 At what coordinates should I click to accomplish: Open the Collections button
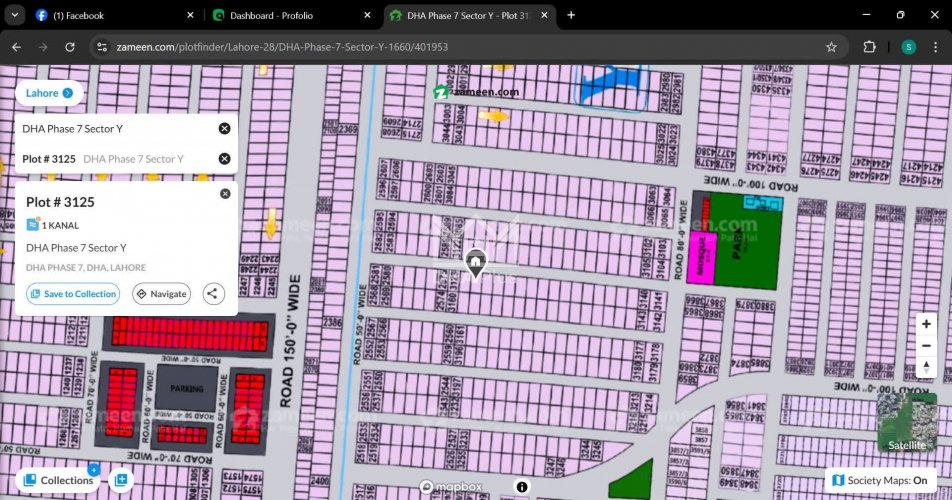[58, 480]
